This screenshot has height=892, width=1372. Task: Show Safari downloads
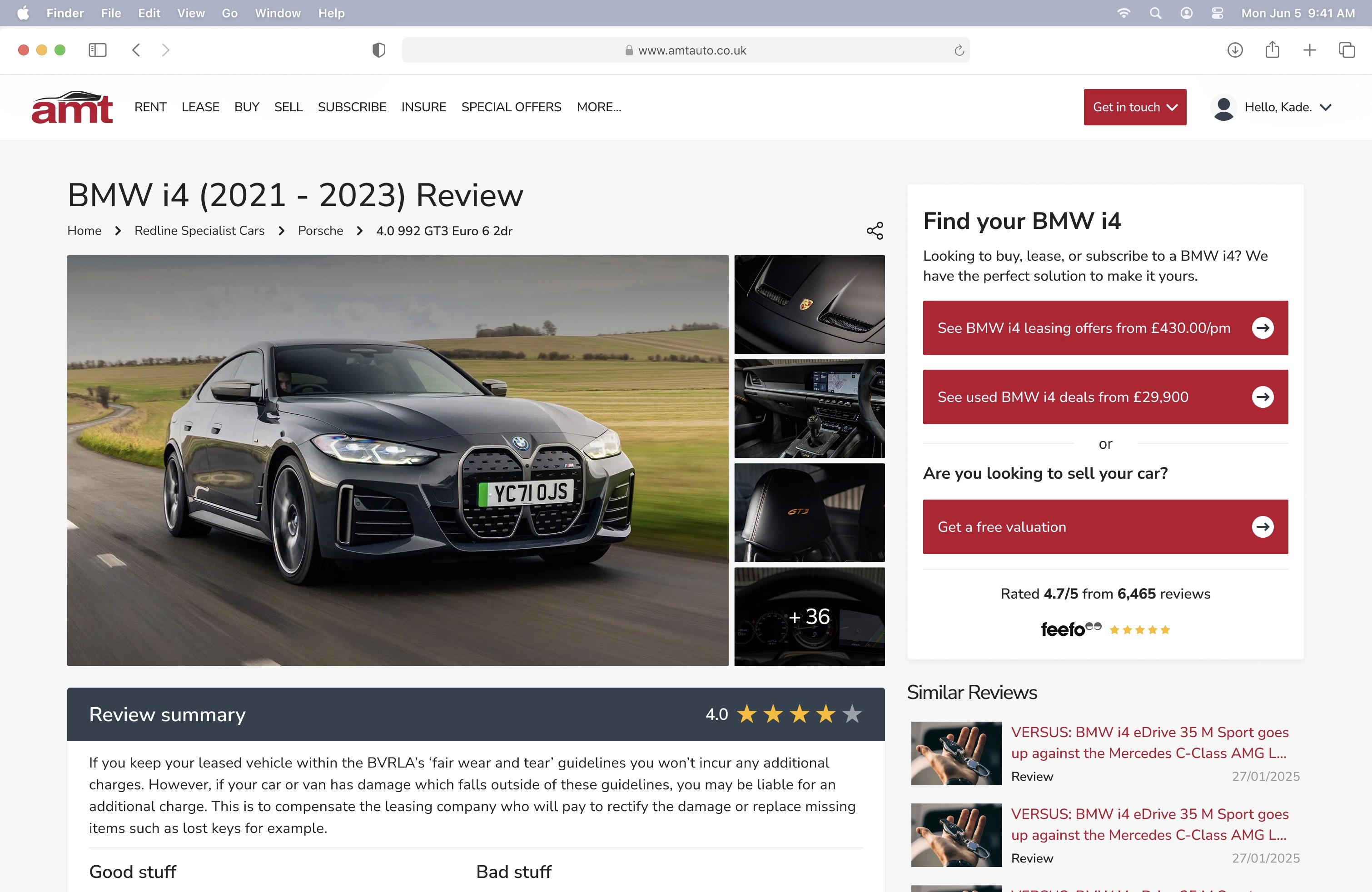pyautogui.click(x=1235, y=50)
